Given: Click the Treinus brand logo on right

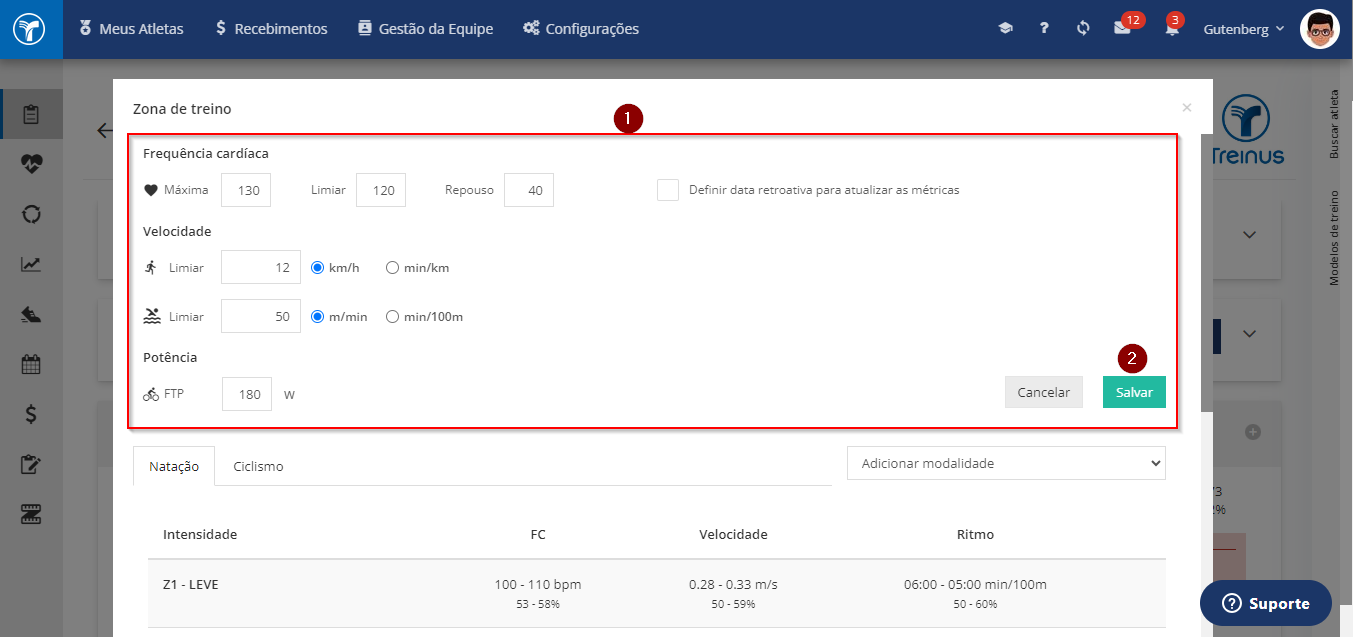Looking at the screenshot, I should tap(1247, 130).
